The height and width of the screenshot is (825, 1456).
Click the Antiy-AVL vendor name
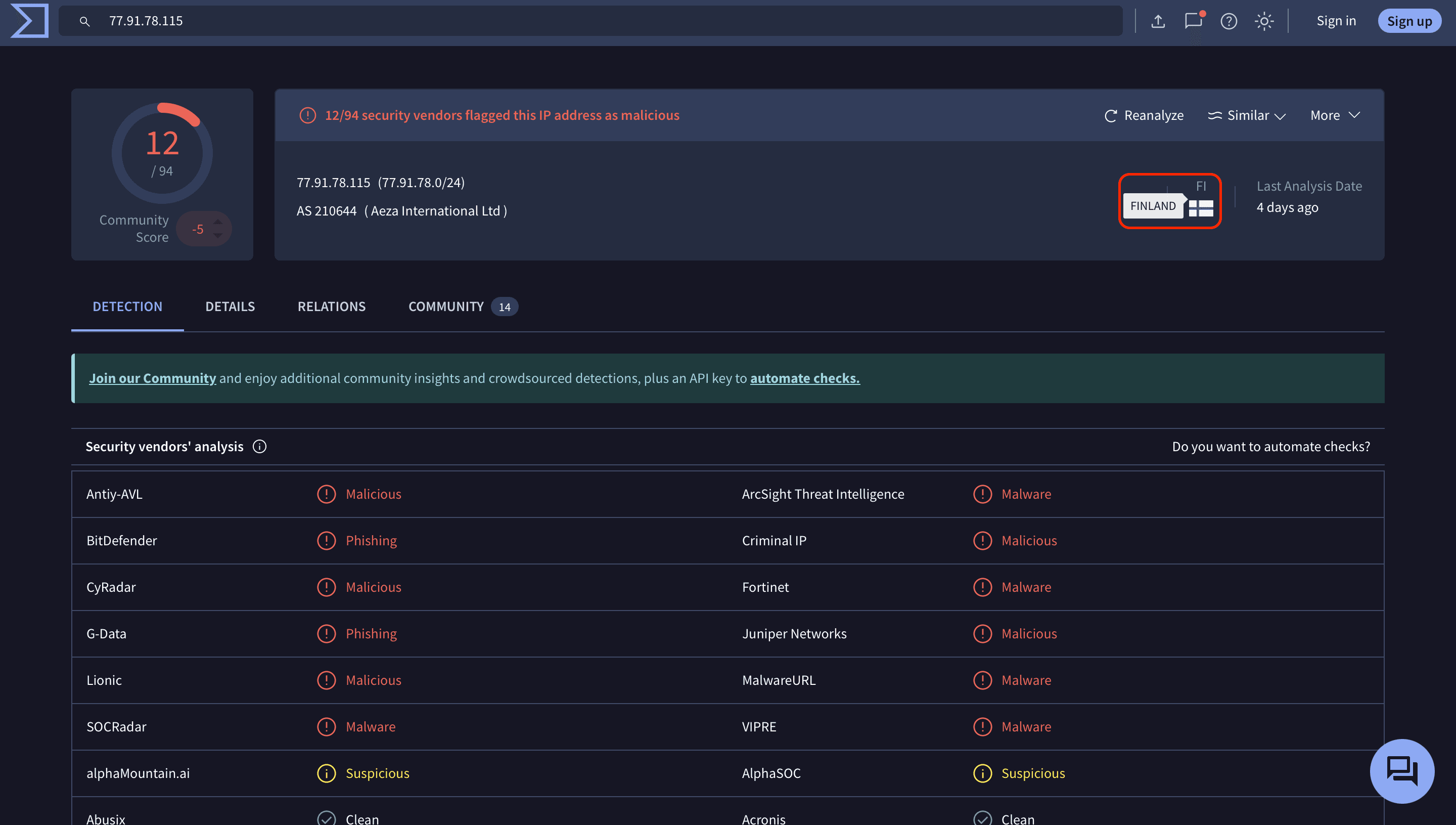click(x=114, y=494)
